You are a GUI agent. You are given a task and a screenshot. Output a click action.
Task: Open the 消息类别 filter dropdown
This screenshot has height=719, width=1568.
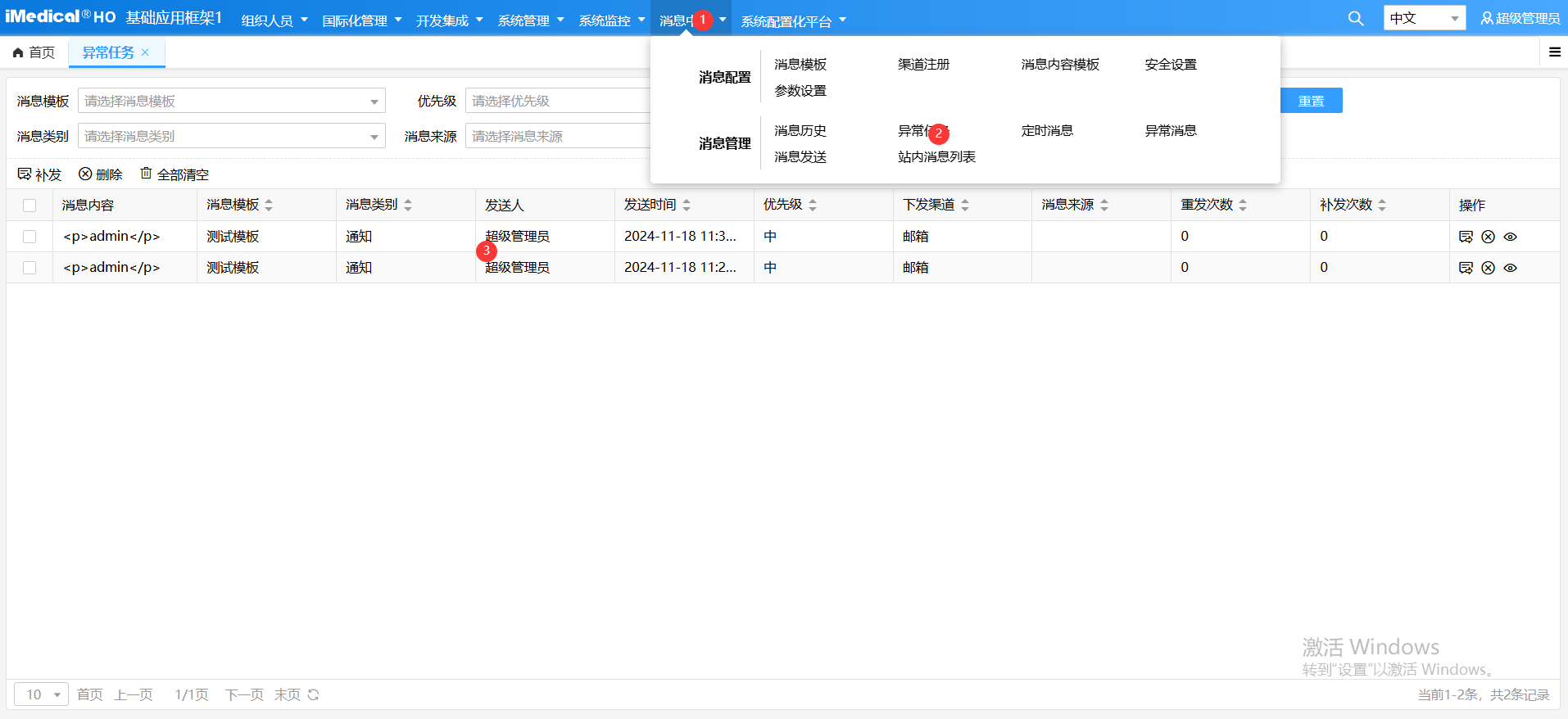(x=231, y=136)
